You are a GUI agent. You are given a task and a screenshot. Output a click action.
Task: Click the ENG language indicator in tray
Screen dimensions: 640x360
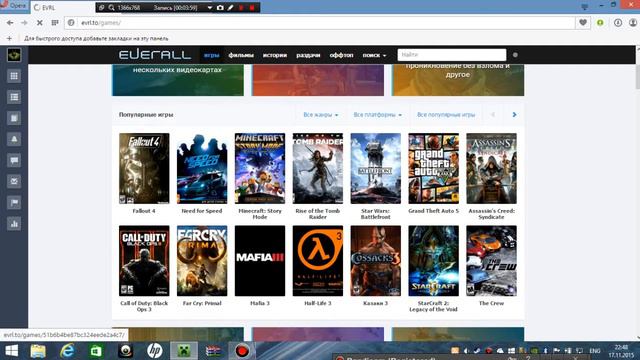pyautogui.click(x=595, y=351)
